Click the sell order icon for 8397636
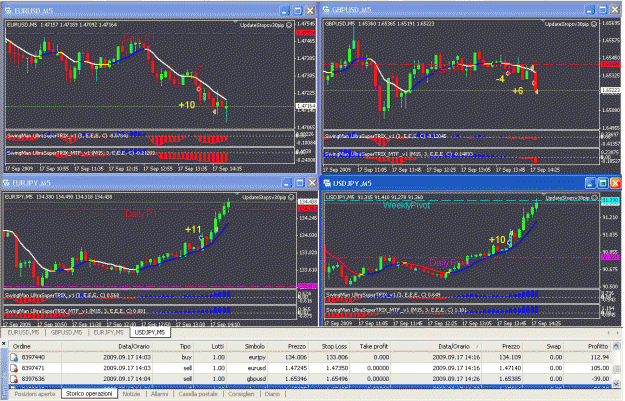The width and height of the screenshot is (625, 401). point(14,379)
